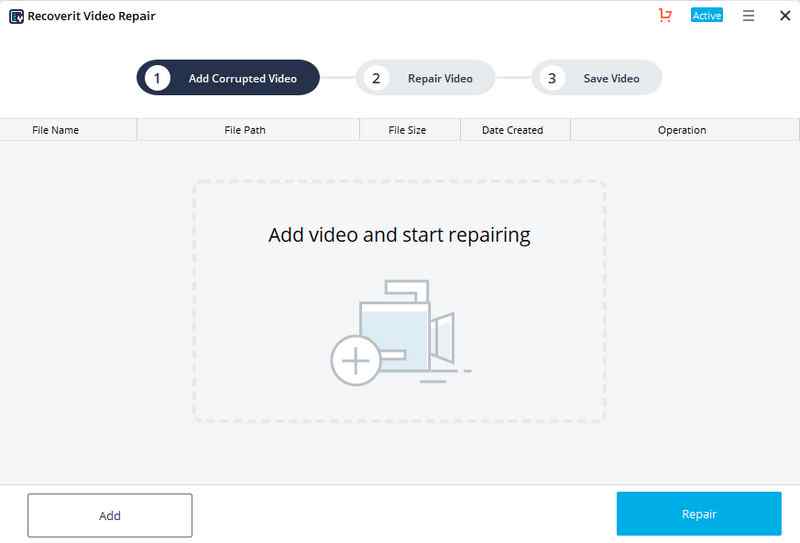
Task: Click the Operation column header
Action: click(x=684, y=130)
